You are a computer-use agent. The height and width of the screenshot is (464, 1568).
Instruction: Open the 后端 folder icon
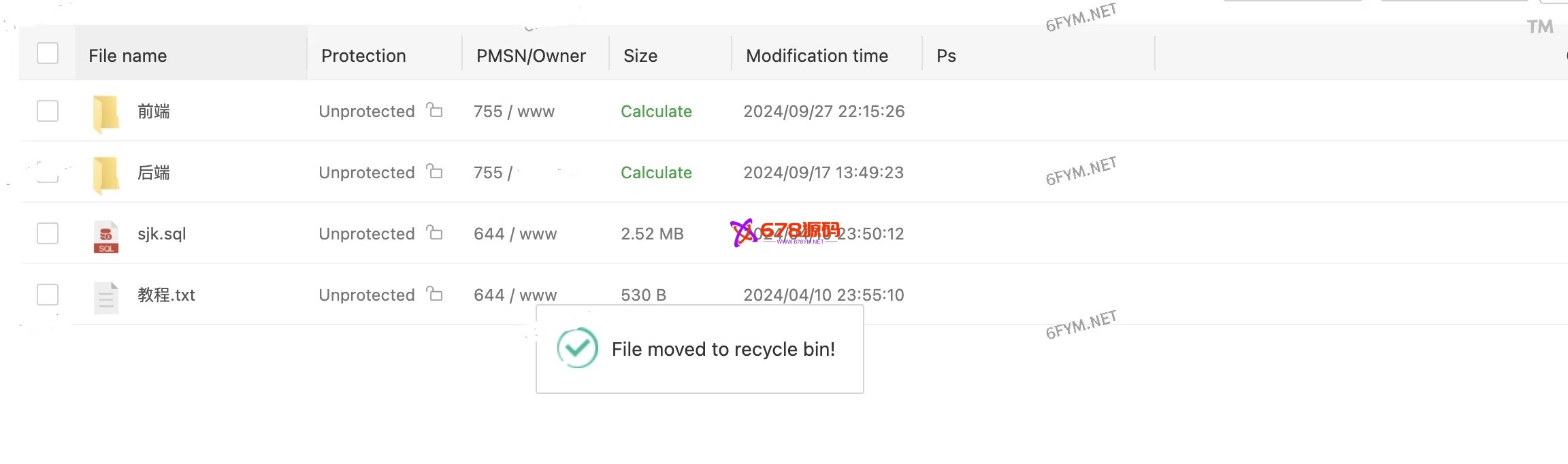tap(106, 173)
